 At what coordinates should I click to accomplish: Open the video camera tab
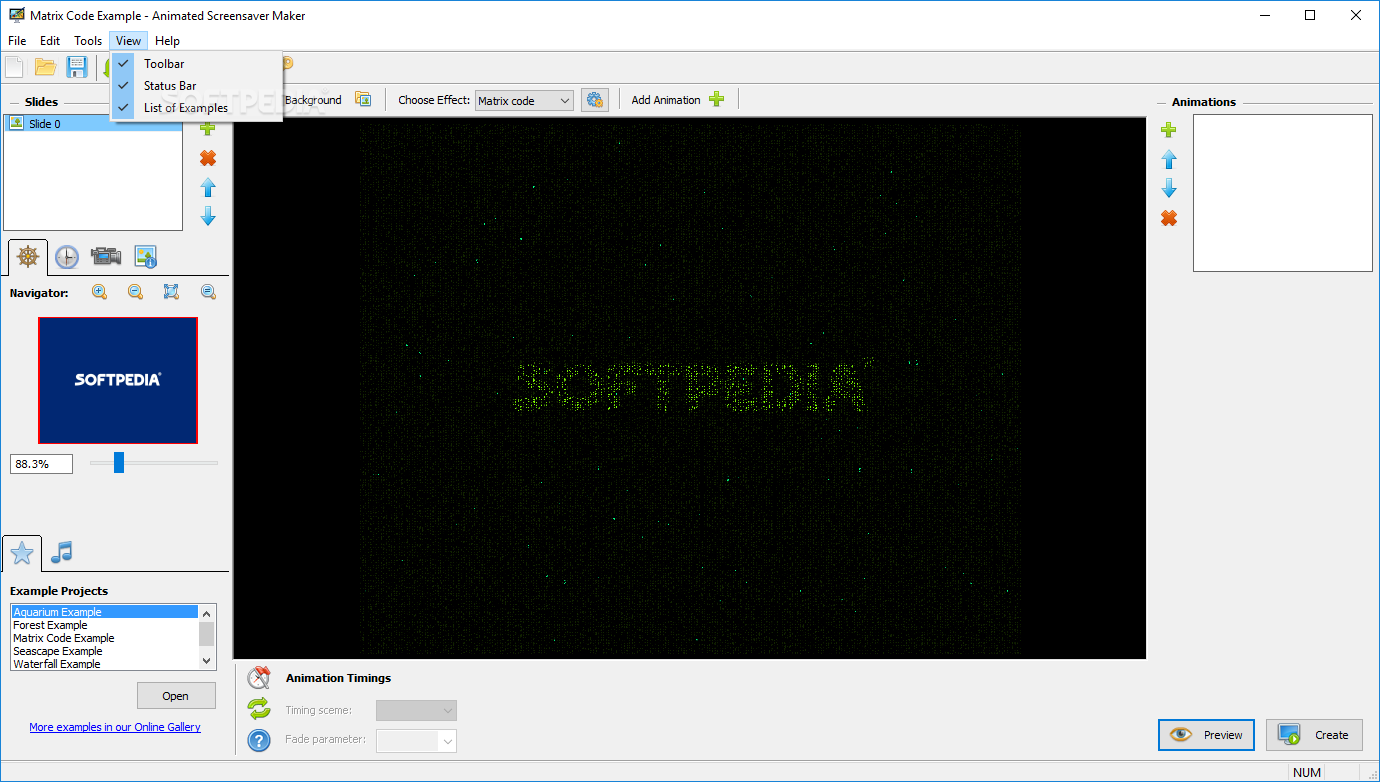(106, 257)
